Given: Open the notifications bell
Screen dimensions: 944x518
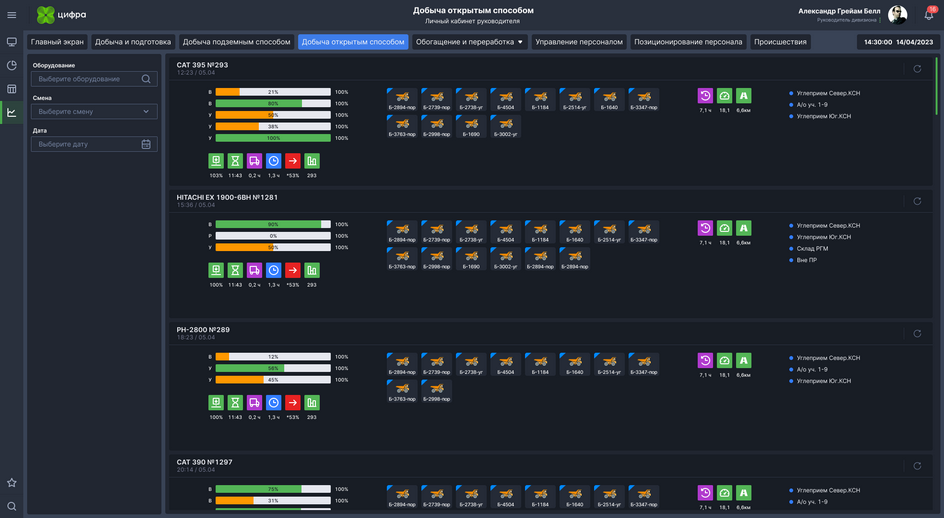Looking at the screenshot, I should tap(929, 14).
